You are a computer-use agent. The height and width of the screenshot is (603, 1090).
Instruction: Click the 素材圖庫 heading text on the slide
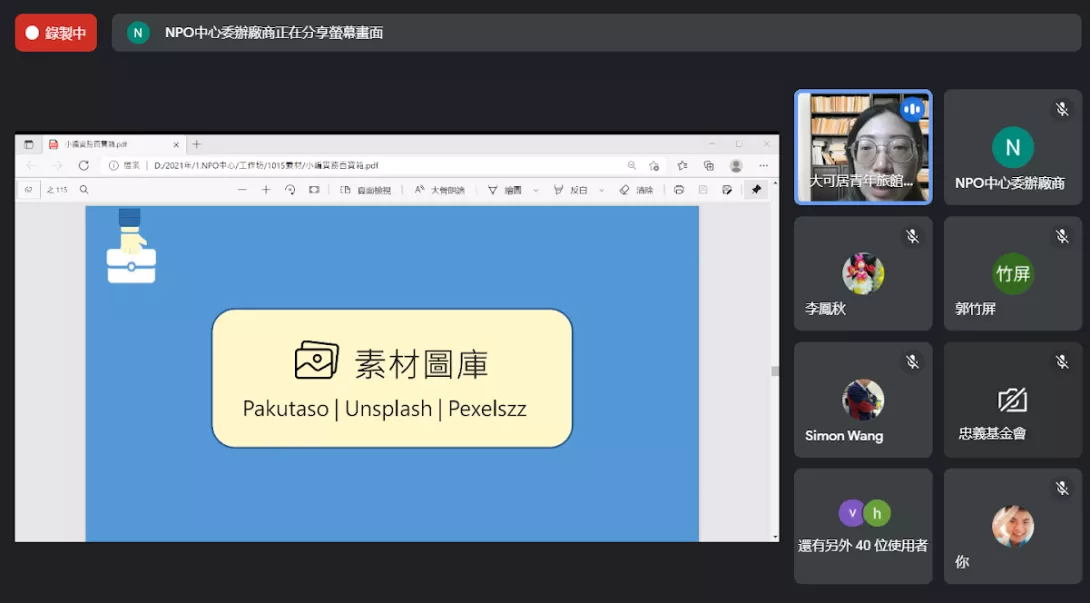(422, 364)
